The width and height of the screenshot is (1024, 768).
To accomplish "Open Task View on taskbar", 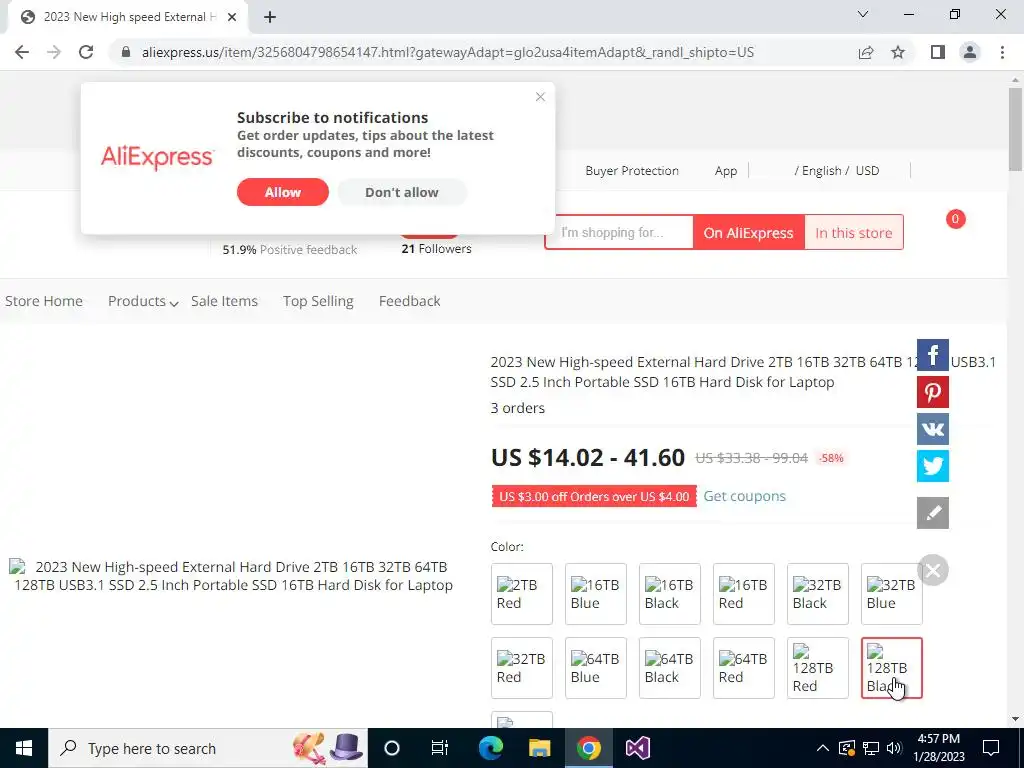I will pos(440,748).
